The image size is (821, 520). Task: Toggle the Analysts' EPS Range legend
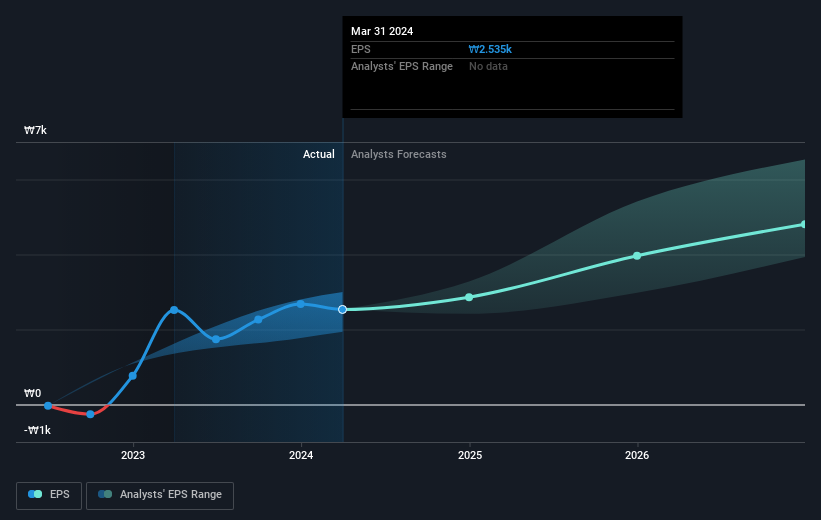coord(160,495)
